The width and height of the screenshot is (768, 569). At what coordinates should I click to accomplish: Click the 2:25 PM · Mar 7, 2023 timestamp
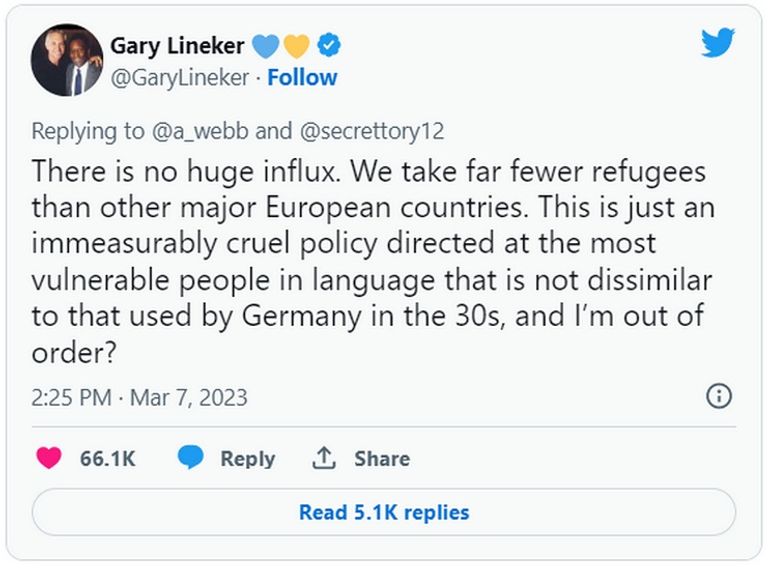point(139,397)
